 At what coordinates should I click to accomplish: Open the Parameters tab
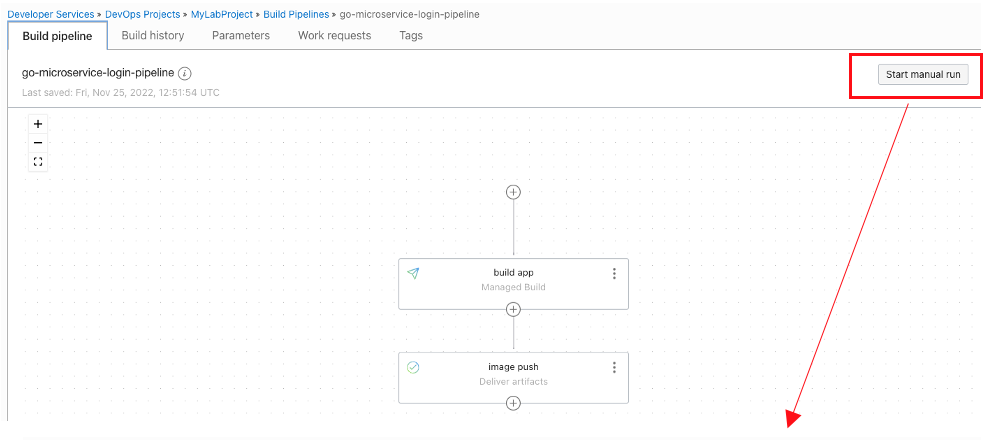(241, 35)
